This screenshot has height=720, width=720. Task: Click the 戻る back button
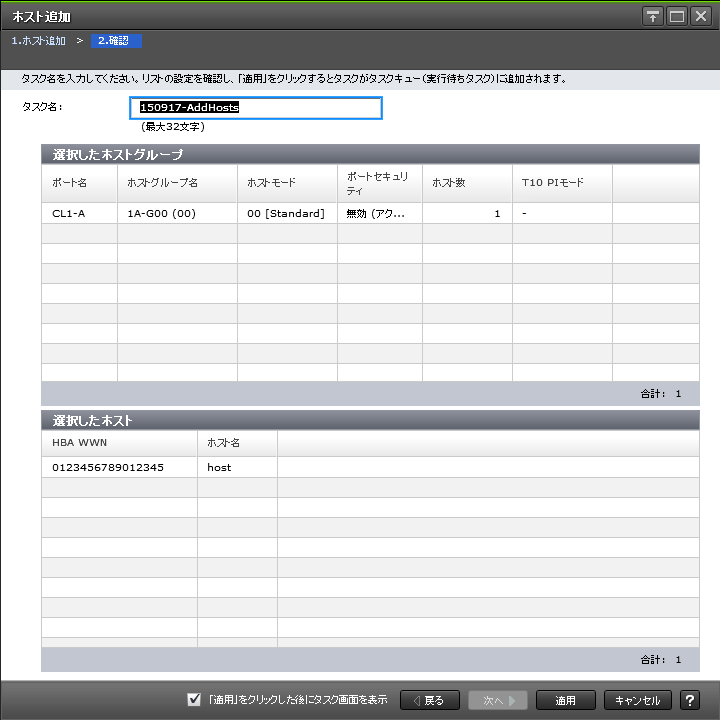coord(430,700)
